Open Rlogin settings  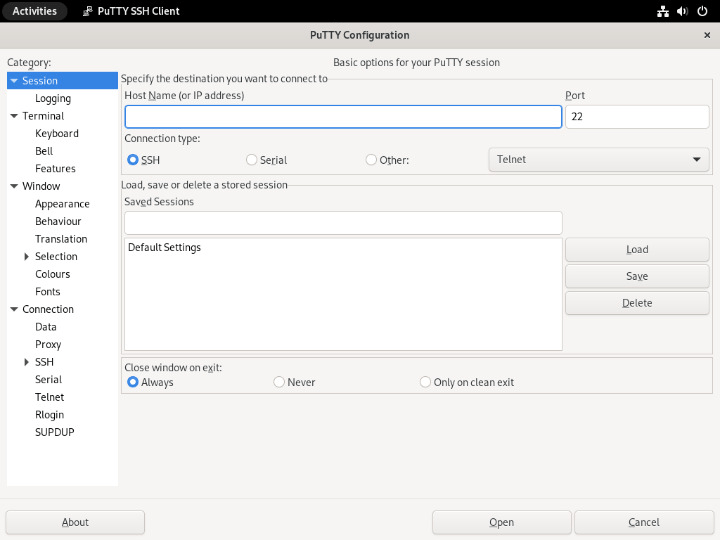[x=50, y=415]
